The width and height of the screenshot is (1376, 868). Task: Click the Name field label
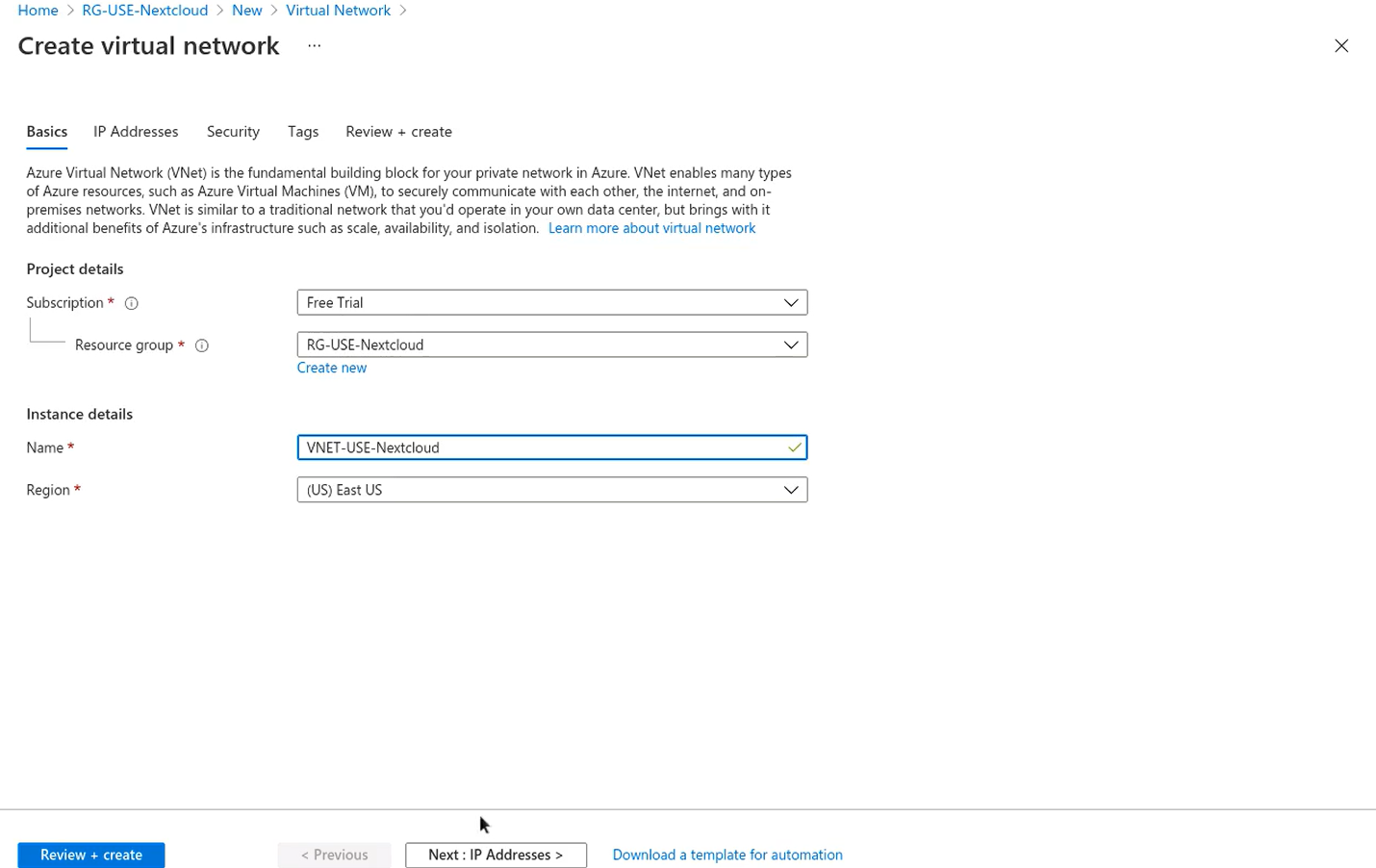tap(44, 447)
